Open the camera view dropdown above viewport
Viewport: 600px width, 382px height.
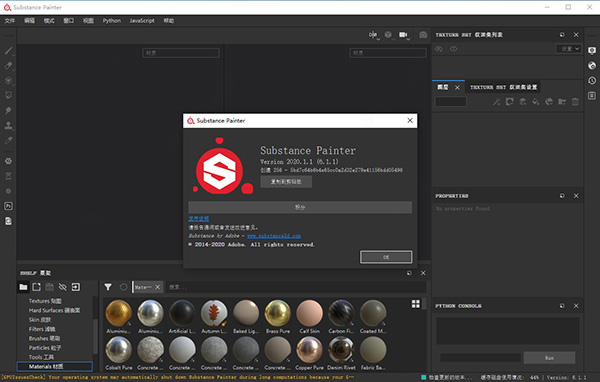pyautogui.click(x=404, y=35)
